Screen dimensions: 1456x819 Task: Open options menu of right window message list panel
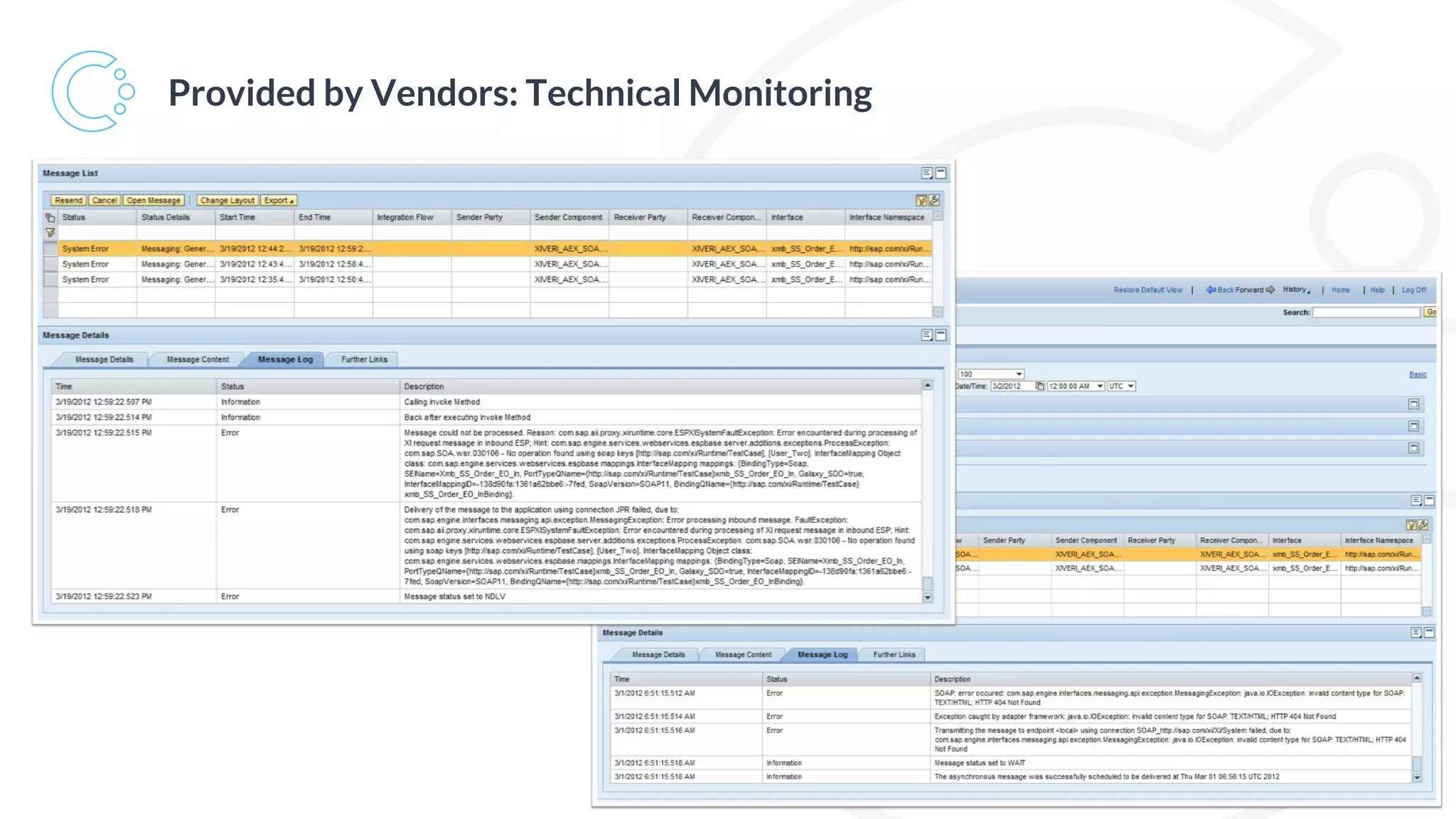tap(1416, 500)
